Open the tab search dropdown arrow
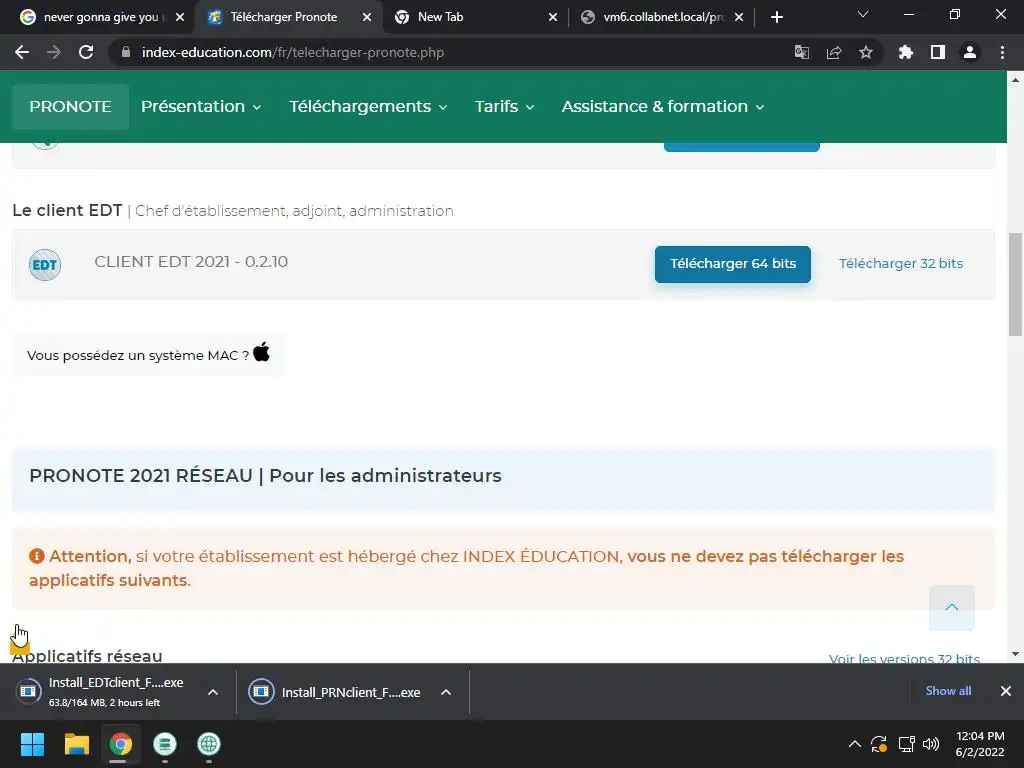The height and width of the screenshot is (768, 1024). point(863,14)
